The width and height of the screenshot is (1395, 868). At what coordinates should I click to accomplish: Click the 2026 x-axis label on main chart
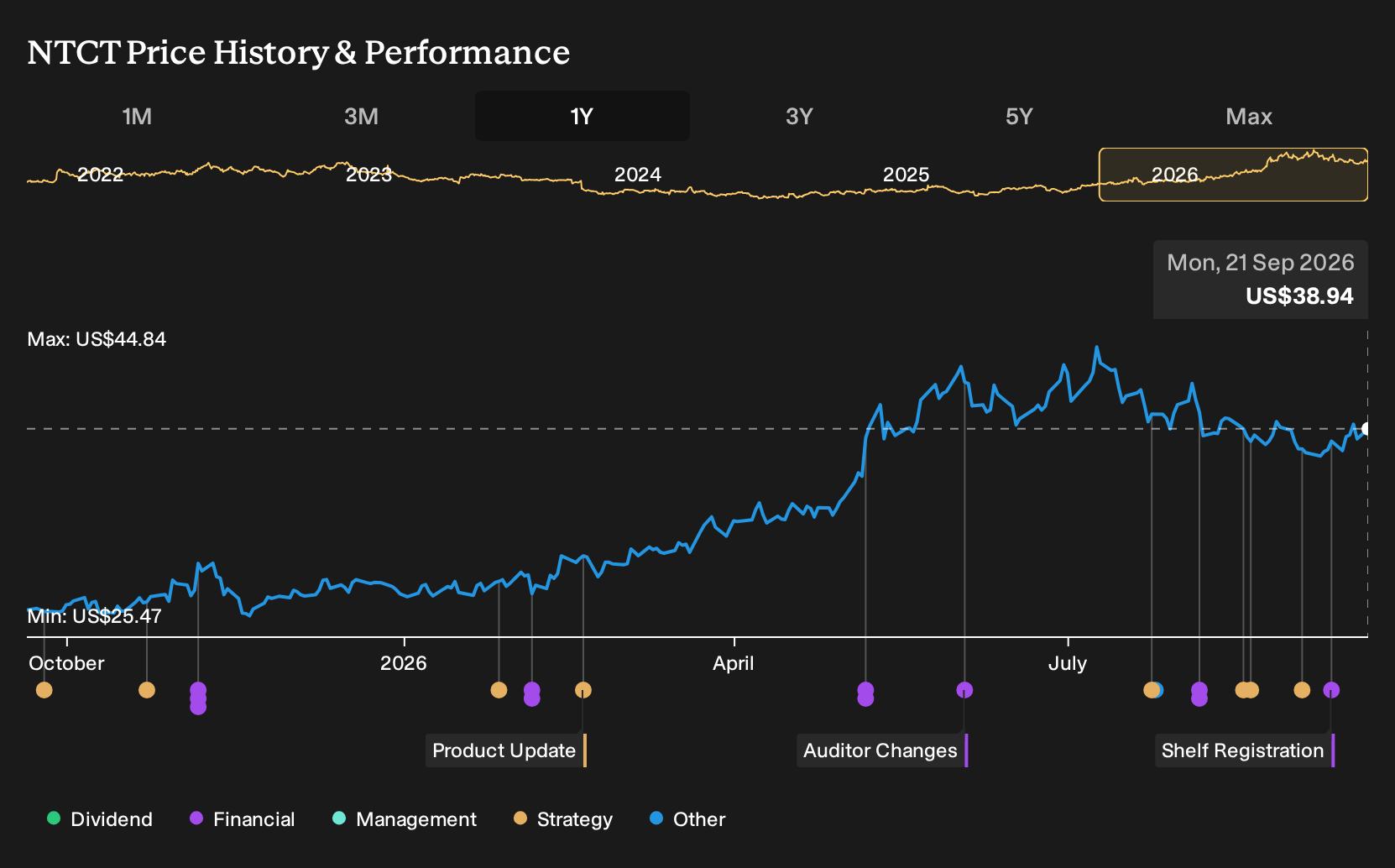404,663
